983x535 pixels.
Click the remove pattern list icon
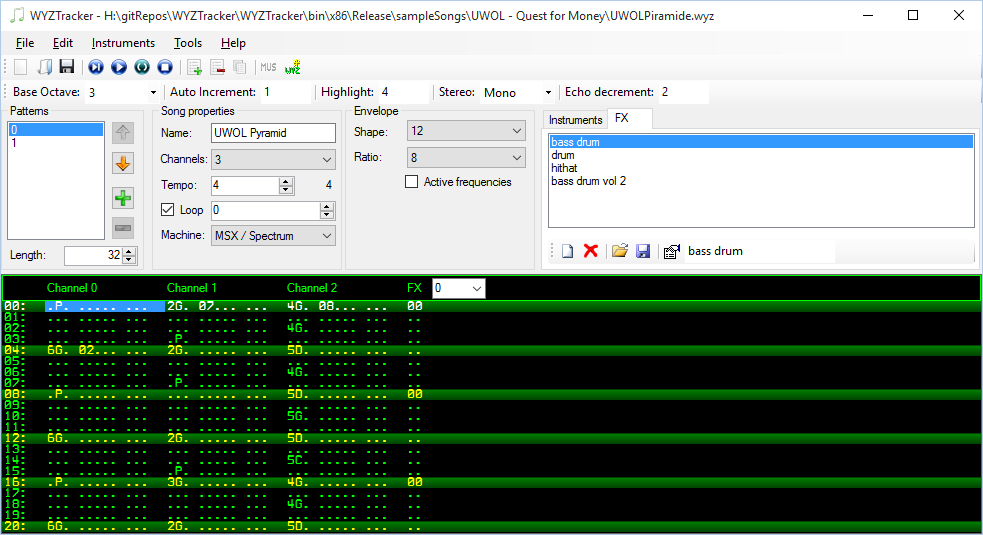[218, 67]
